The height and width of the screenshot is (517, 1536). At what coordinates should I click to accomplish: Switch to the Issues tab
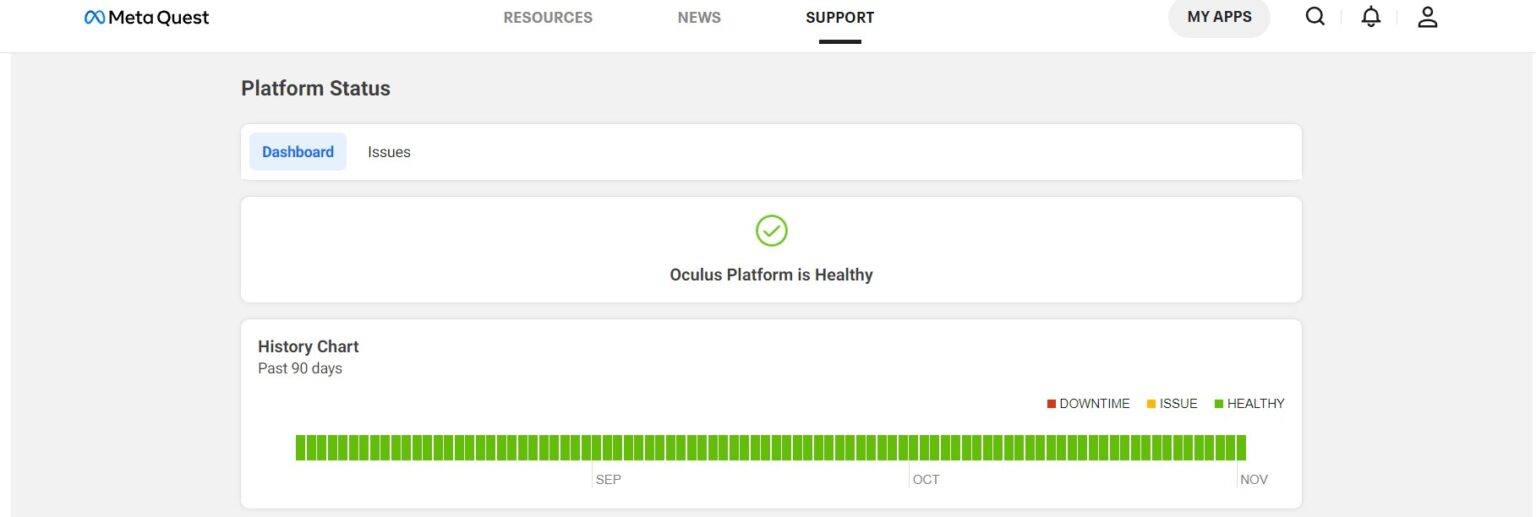389,152
